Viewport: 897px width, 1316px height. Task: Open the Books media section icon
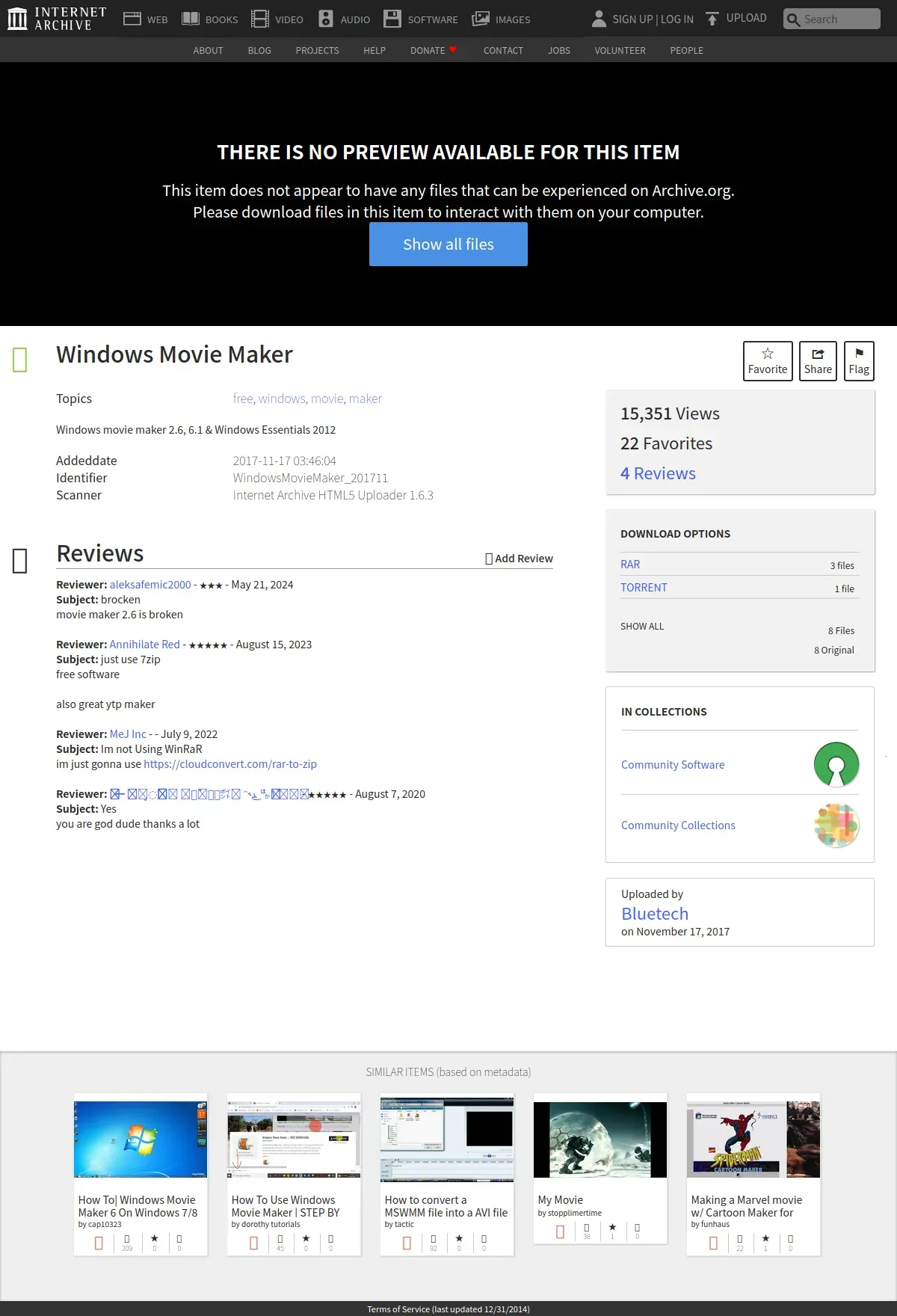(x=191, y=19)
